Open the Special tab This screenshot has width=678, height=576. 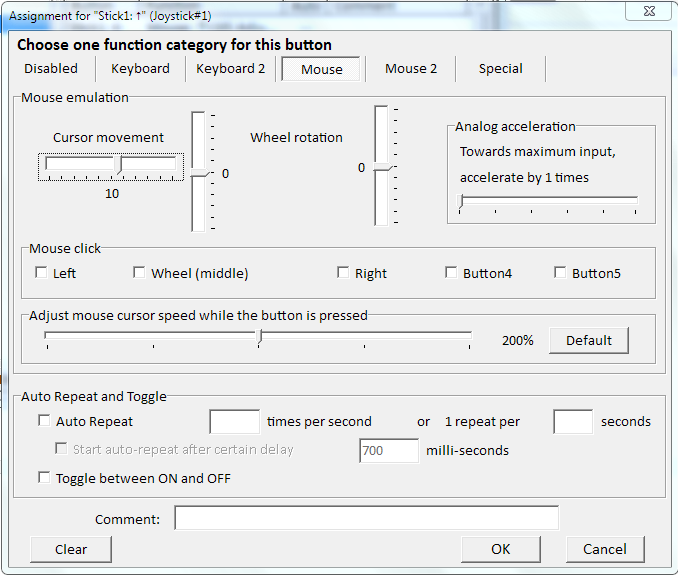[500, 69]
